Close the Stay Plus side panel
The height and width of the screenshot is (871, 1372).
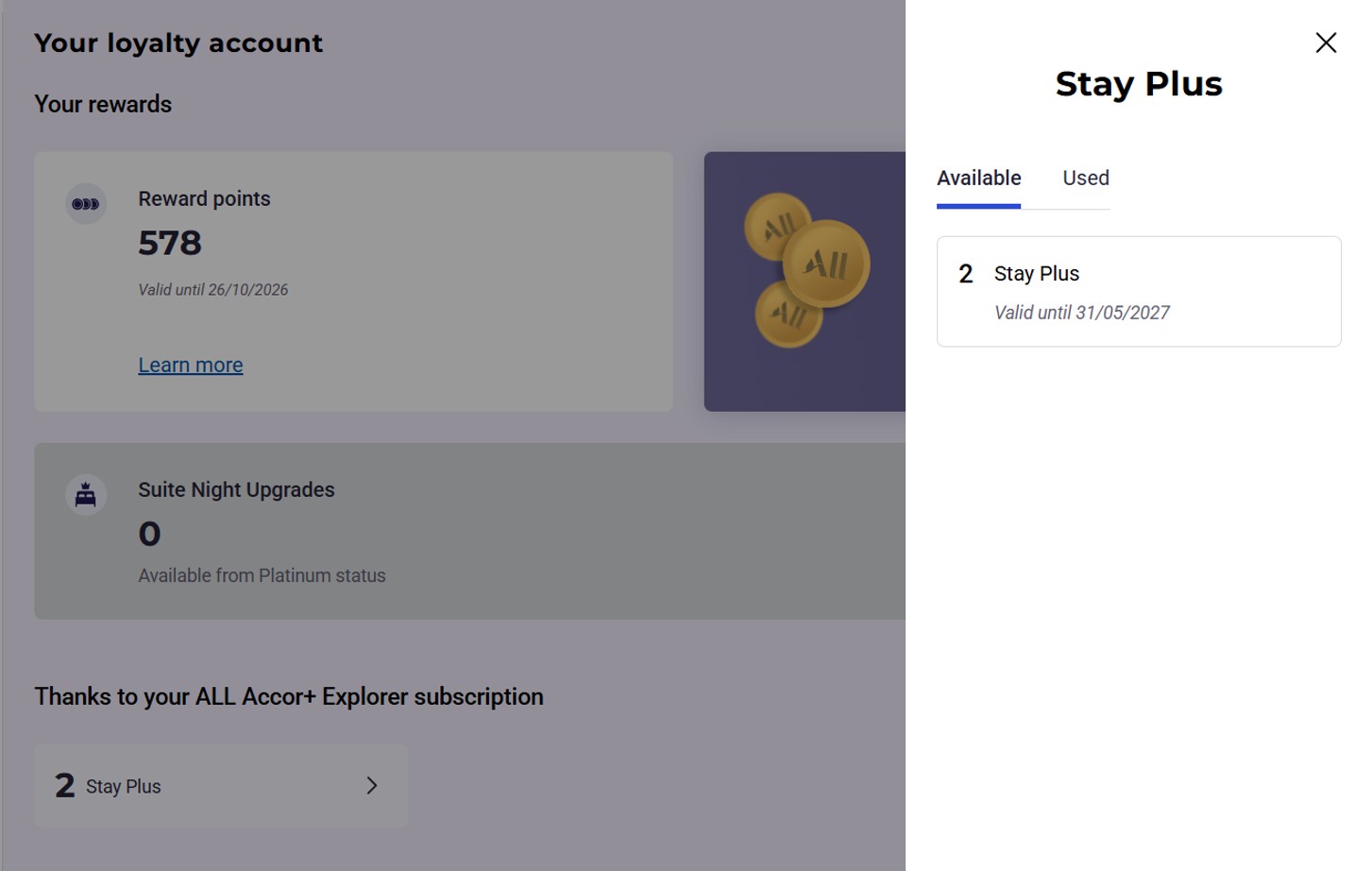(x=1326, y=43)
